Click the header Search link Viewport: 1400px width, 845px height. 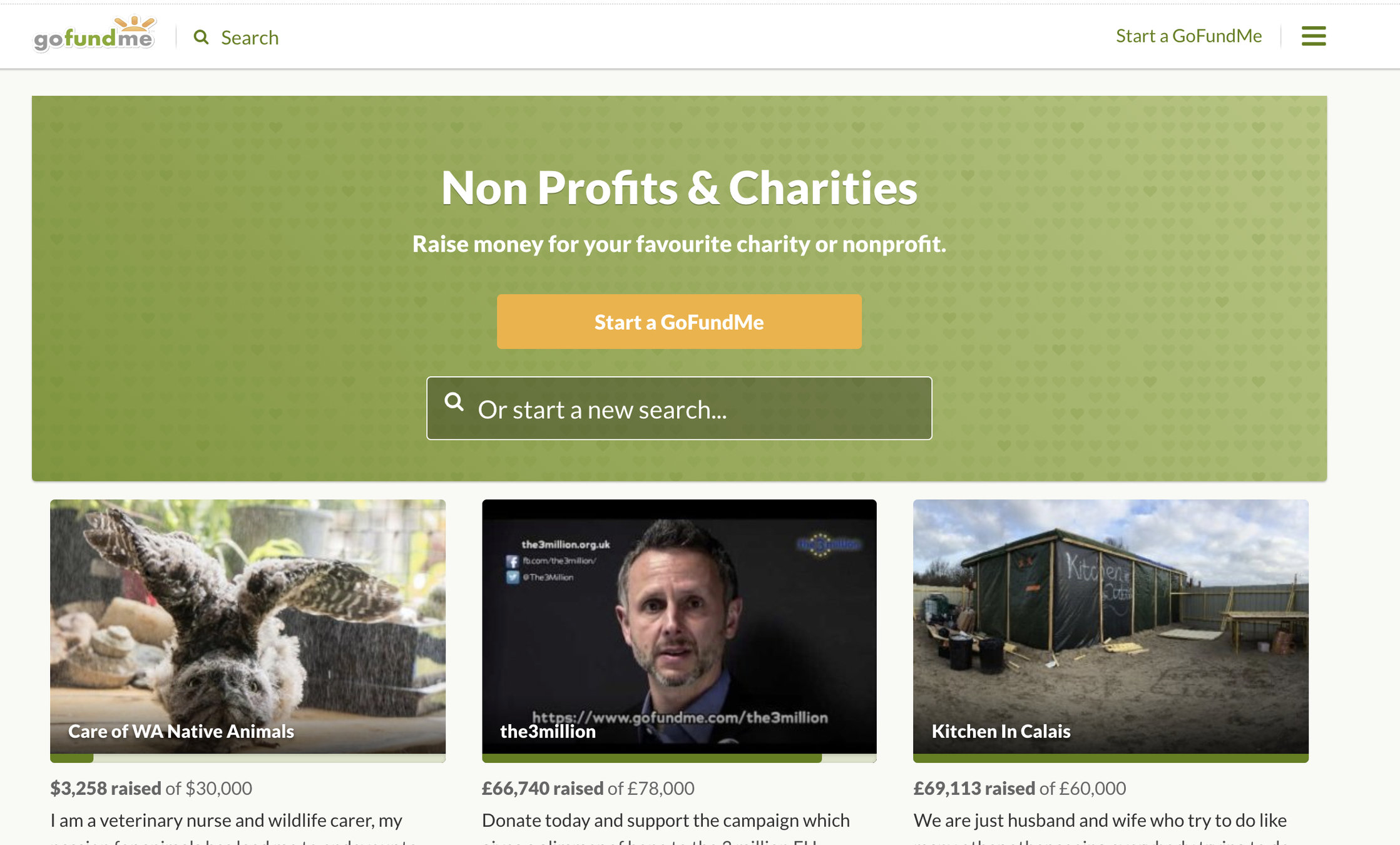[250, 38]
